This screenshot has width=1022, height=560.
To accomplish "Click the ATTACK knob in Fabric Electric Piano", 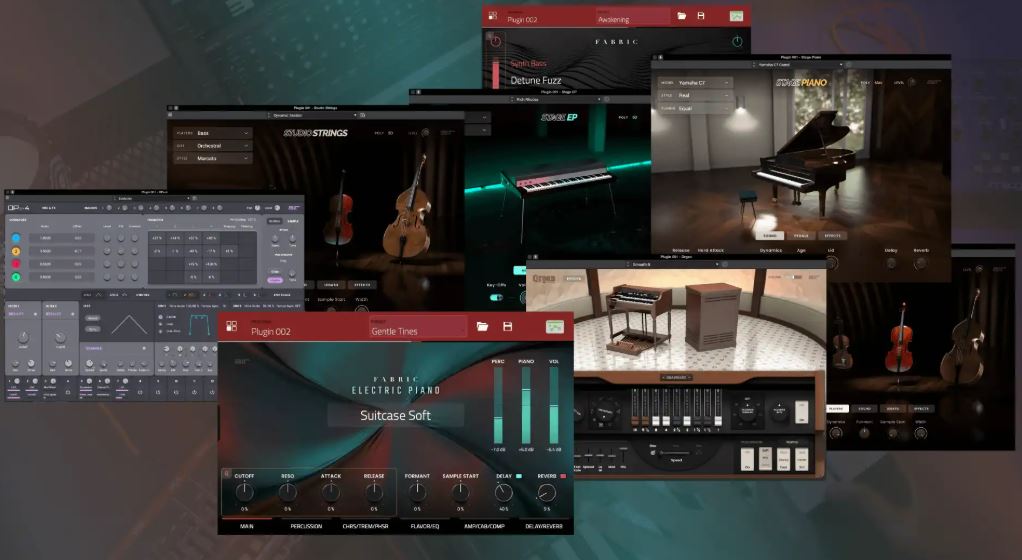I will point(330,492).
